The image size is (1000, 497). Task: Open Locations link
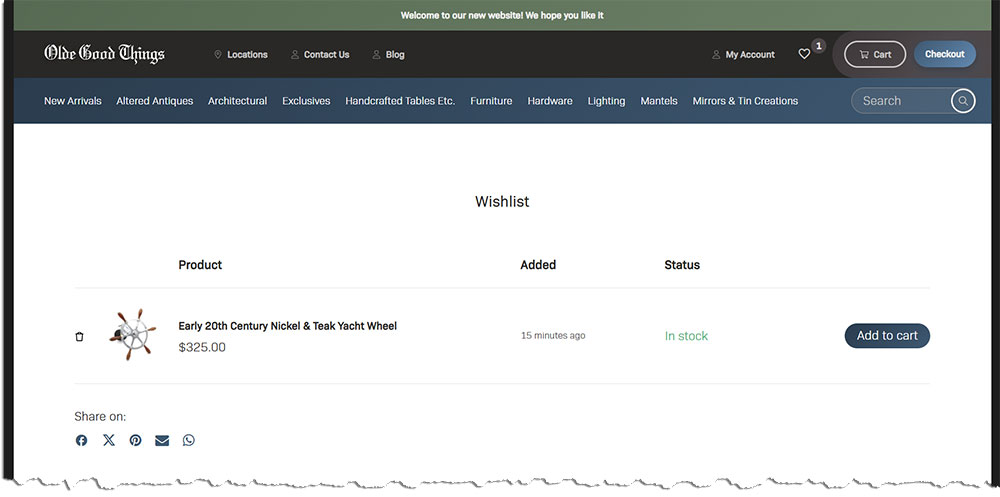[x=241, y=55]
